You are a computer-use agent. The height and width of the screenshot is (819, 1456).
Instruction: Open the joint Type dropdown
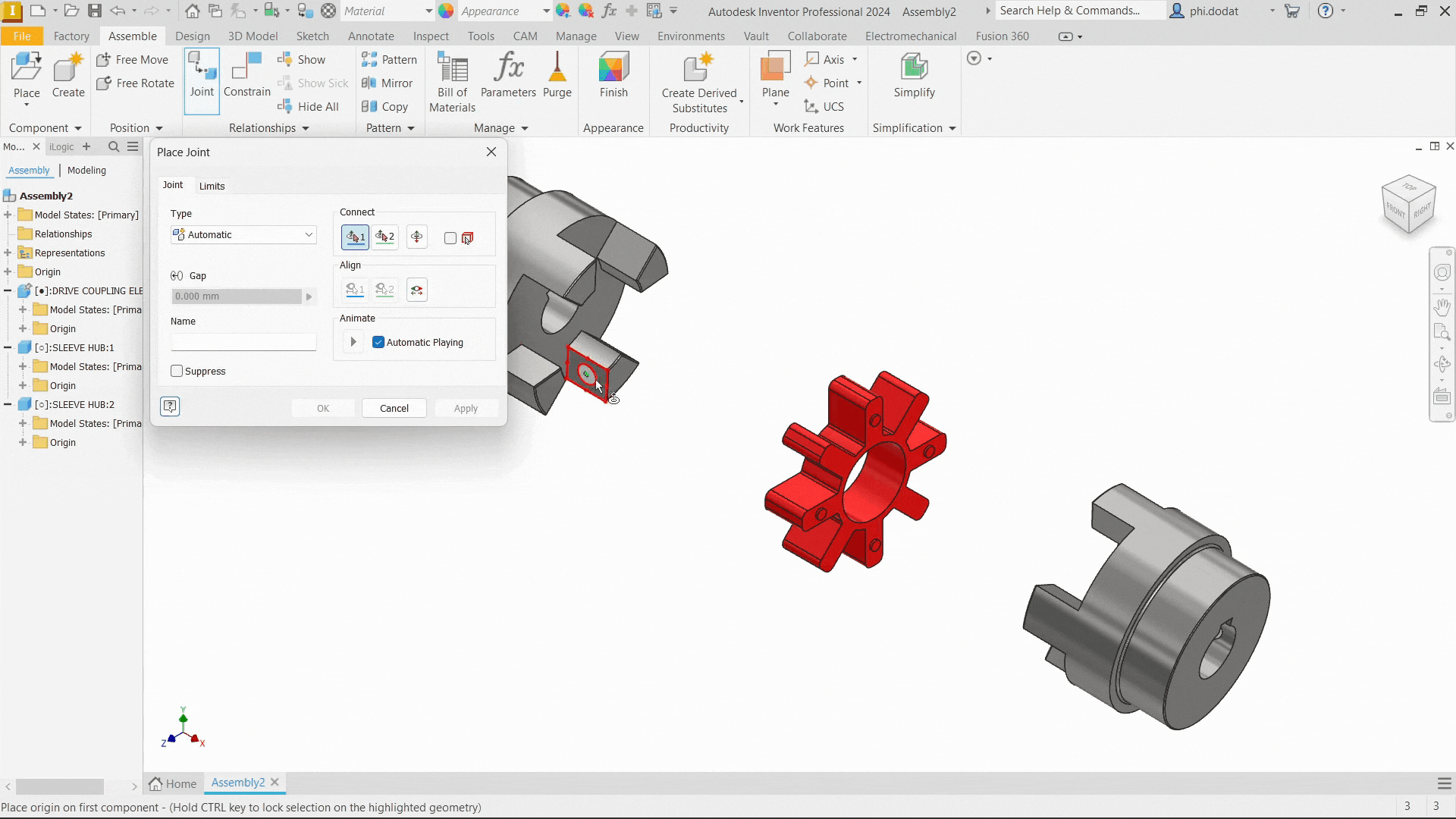243,234
